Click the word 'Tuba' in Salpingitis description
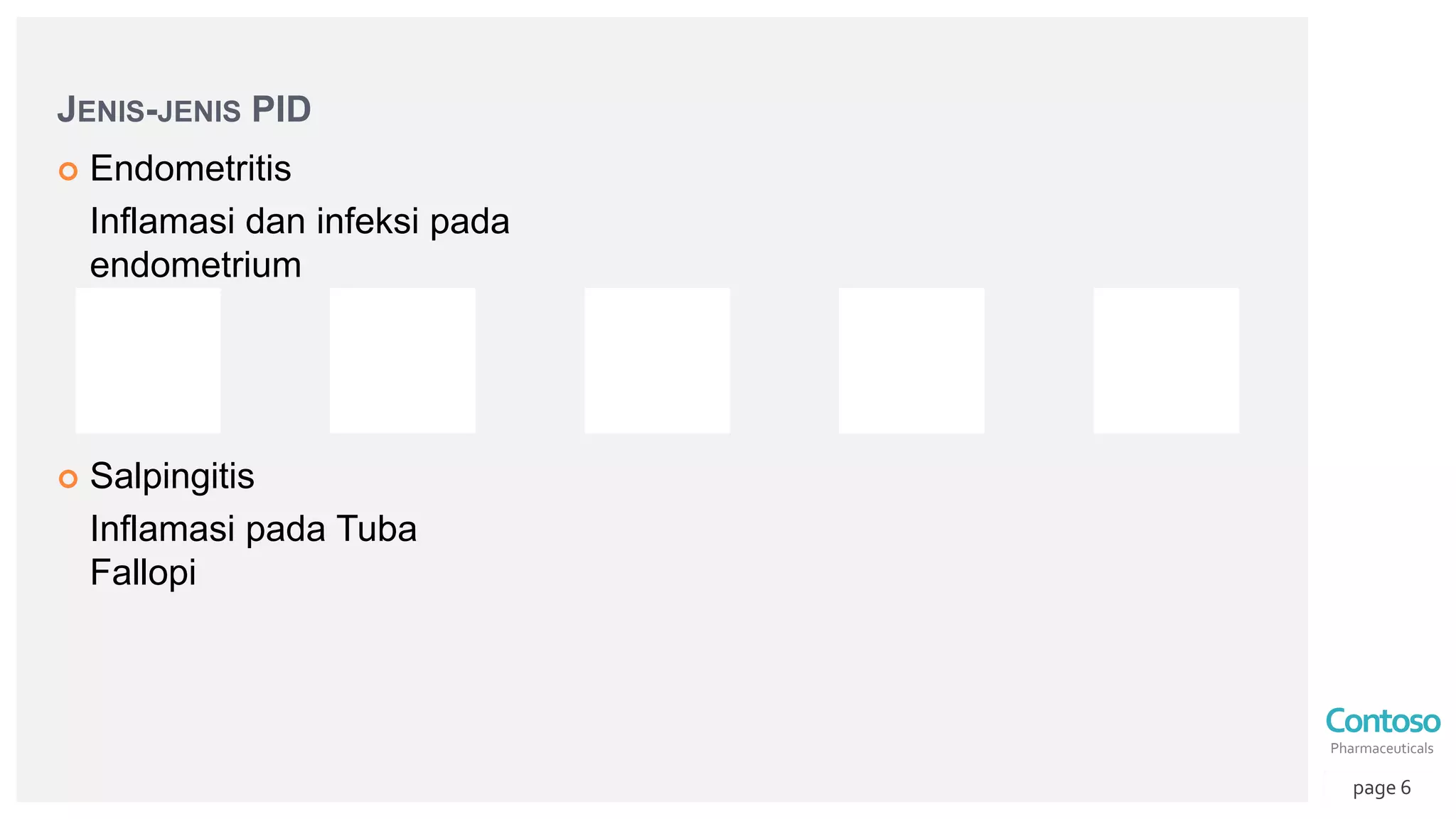Screen dimensions: 1456x819 [376, 529]
